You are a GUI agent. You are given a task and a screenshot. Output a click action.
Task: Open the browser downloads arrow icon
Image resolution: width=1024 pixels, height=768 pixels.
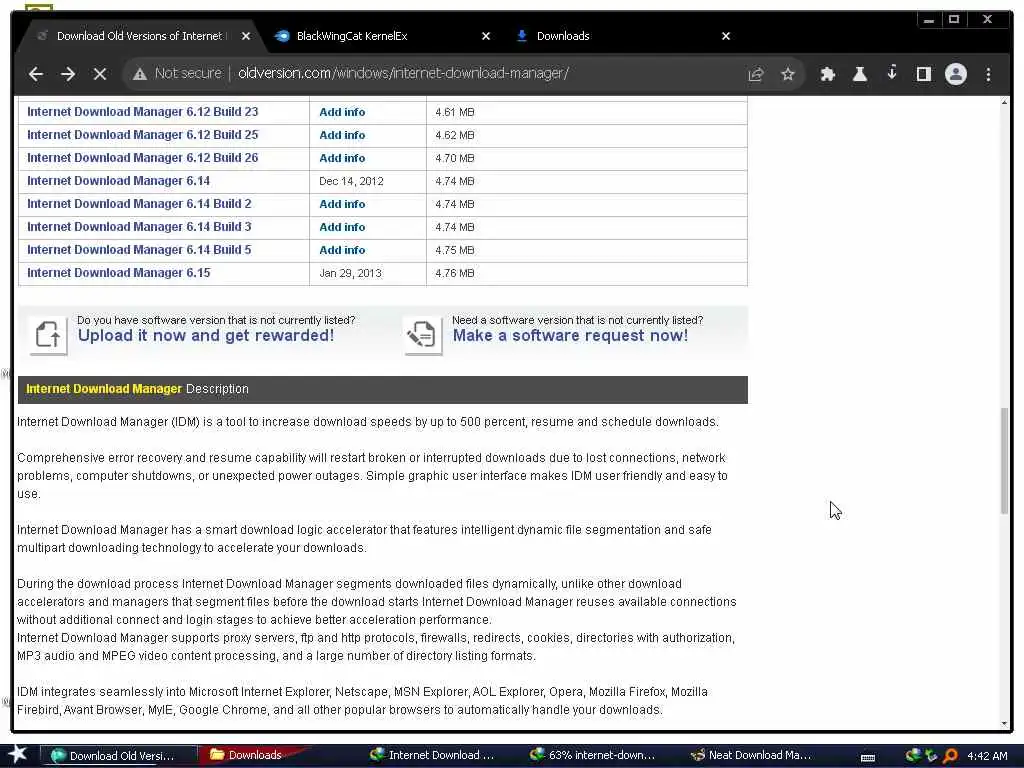pos(891,73)
